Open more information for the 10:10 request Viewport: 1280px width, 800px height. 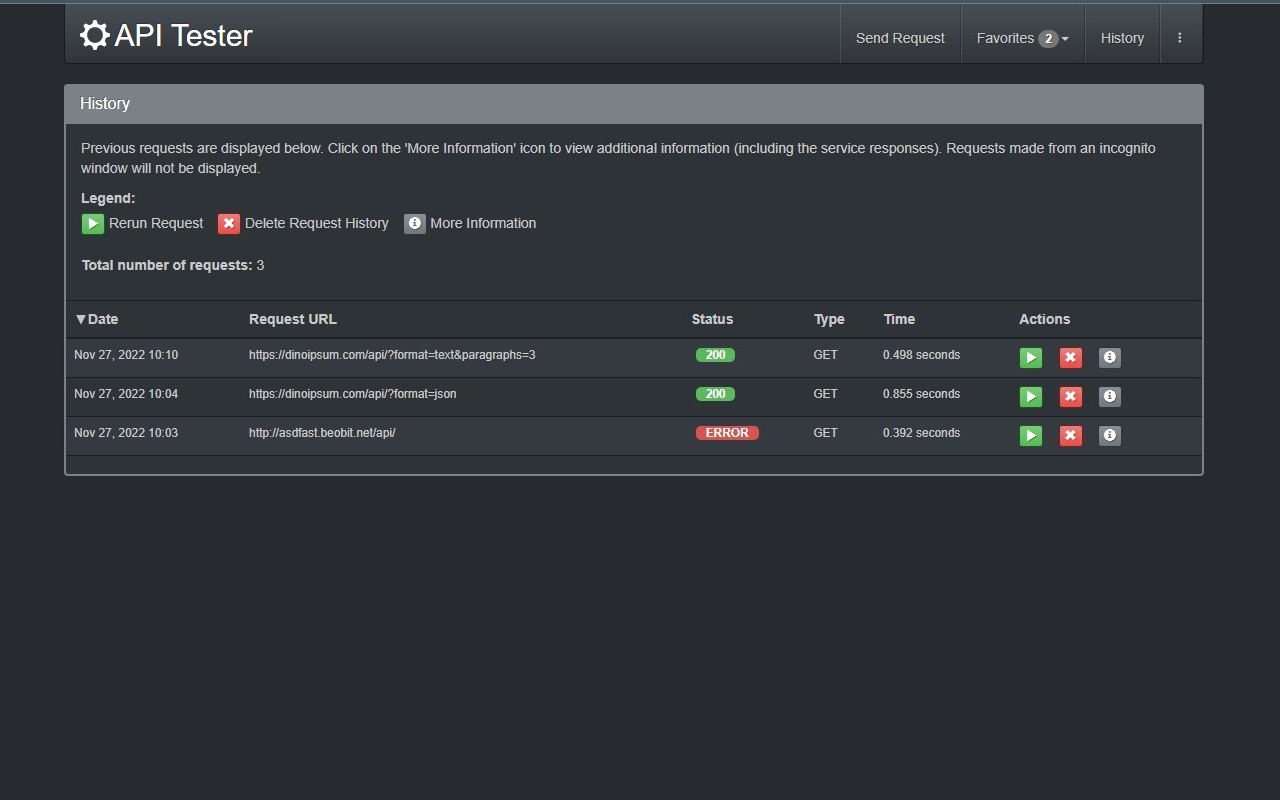1109,357
